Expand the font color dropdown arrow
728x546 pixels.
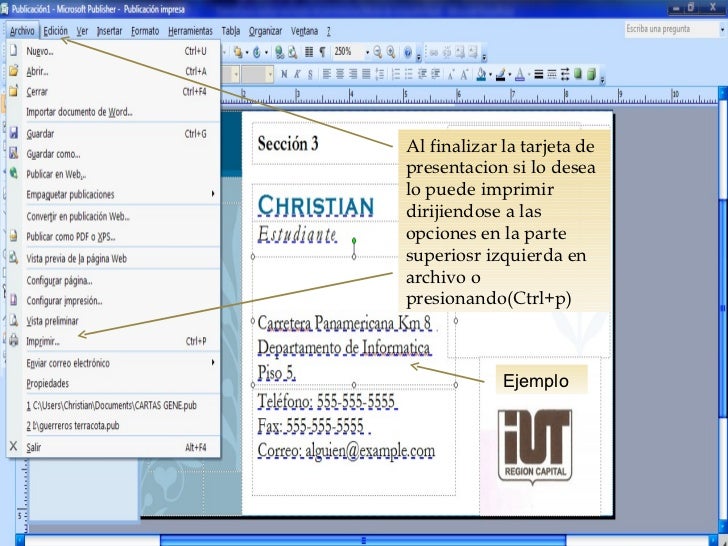tap(529, 74)
